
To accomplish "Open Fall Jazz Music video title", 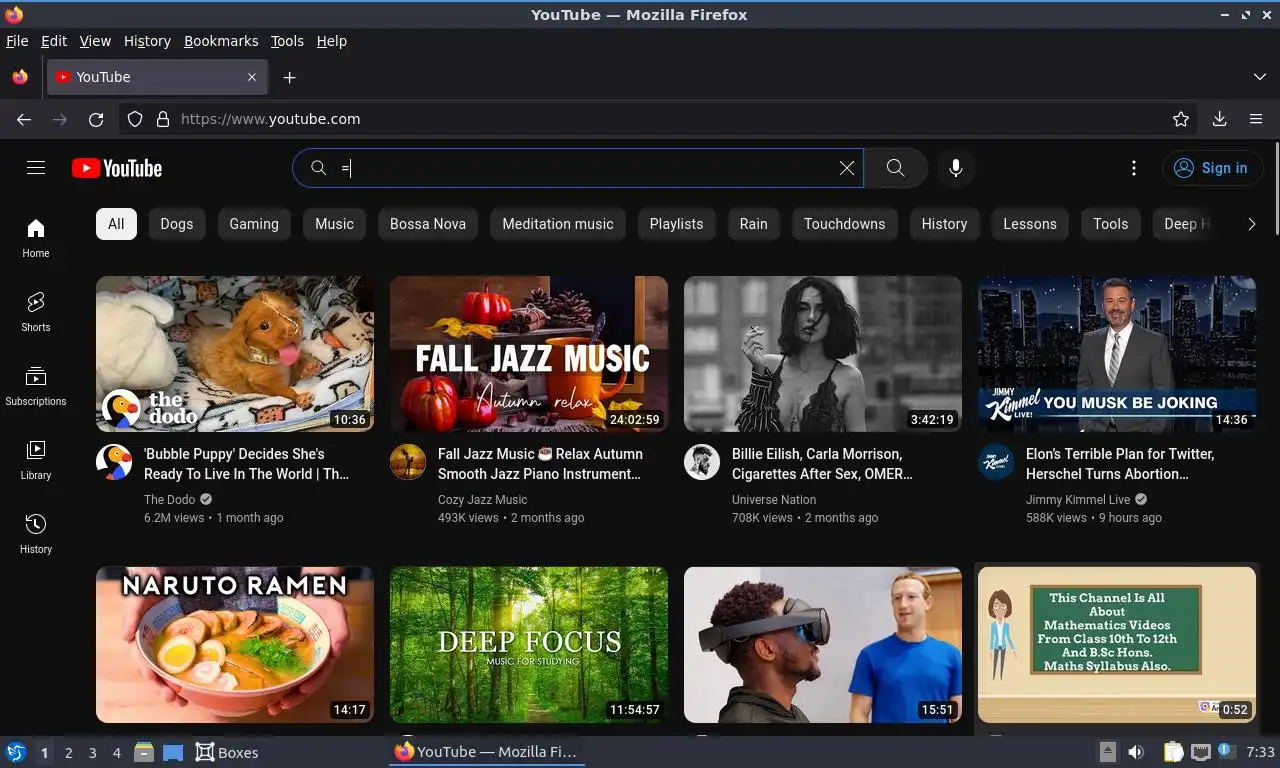I will click(x=540, y=464).
